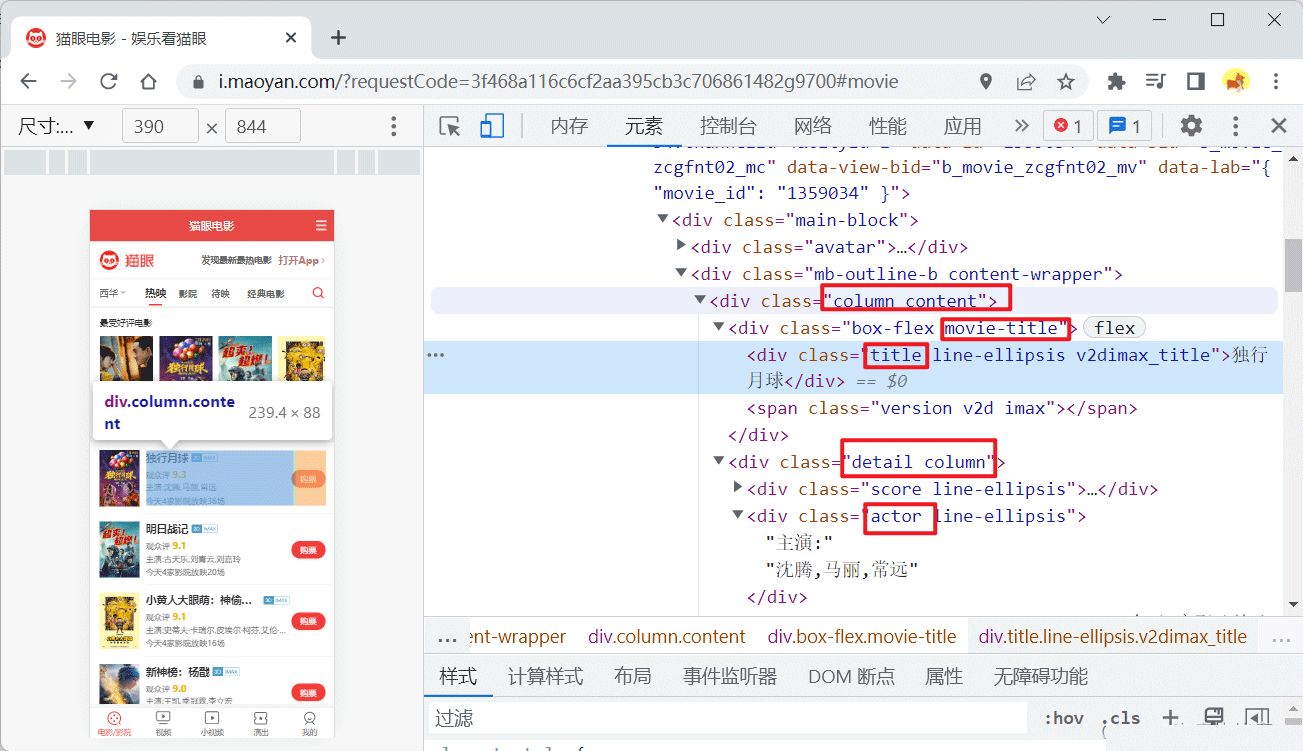The image size is (1303, 751).
Task: Open the device dimensions dropdown
Action: (56, 126)
